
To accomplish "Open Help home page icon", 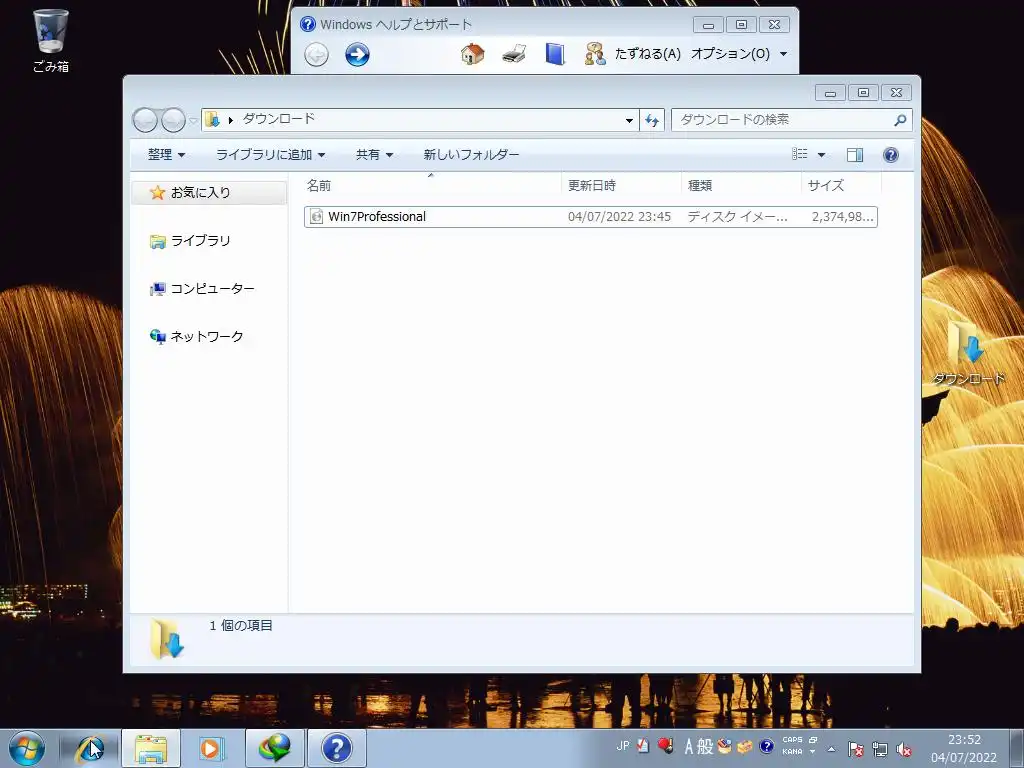I will point(472,54).
